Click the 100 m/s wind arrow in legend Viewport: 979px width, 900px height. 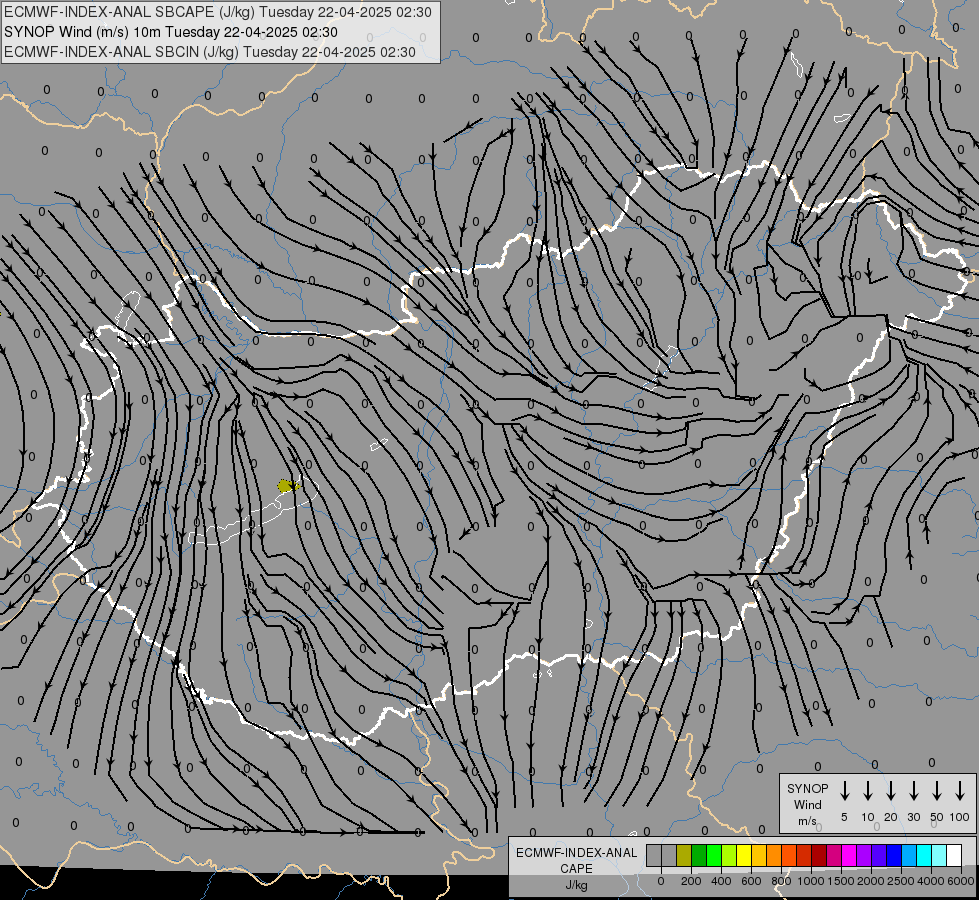click(960, 791)
